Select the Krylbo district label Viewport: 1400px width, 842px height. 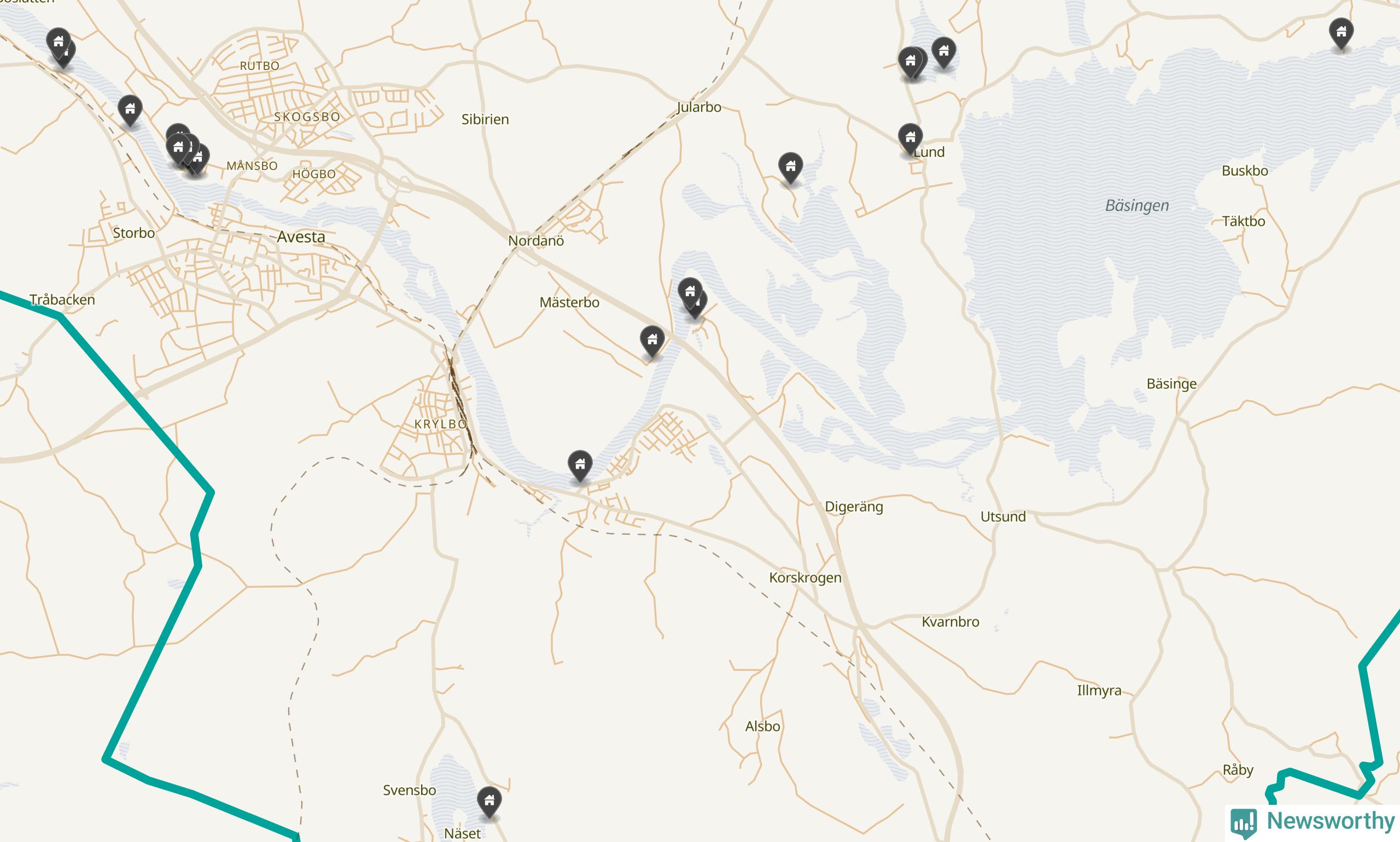click(440, 424)
